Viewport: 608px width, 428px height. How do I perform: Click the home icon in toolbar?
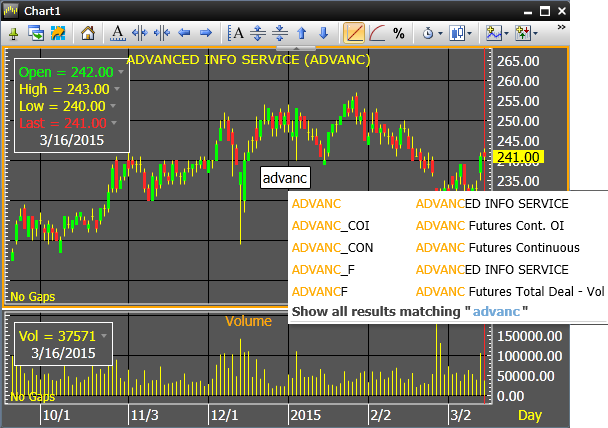click(88, 33)
